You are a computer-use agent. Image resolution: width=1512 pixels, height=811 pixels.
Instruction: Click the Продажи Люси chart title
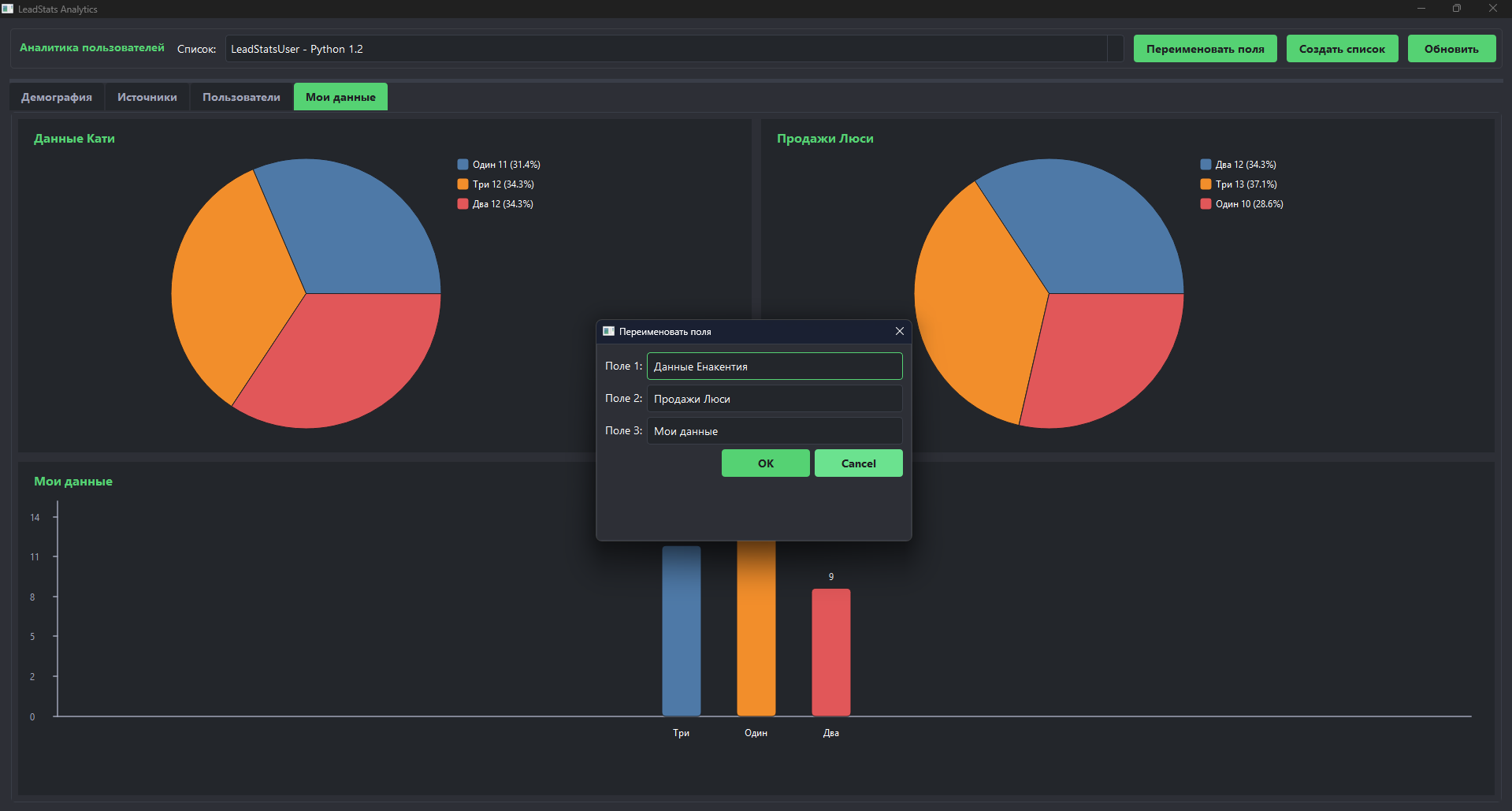[825, 139]
